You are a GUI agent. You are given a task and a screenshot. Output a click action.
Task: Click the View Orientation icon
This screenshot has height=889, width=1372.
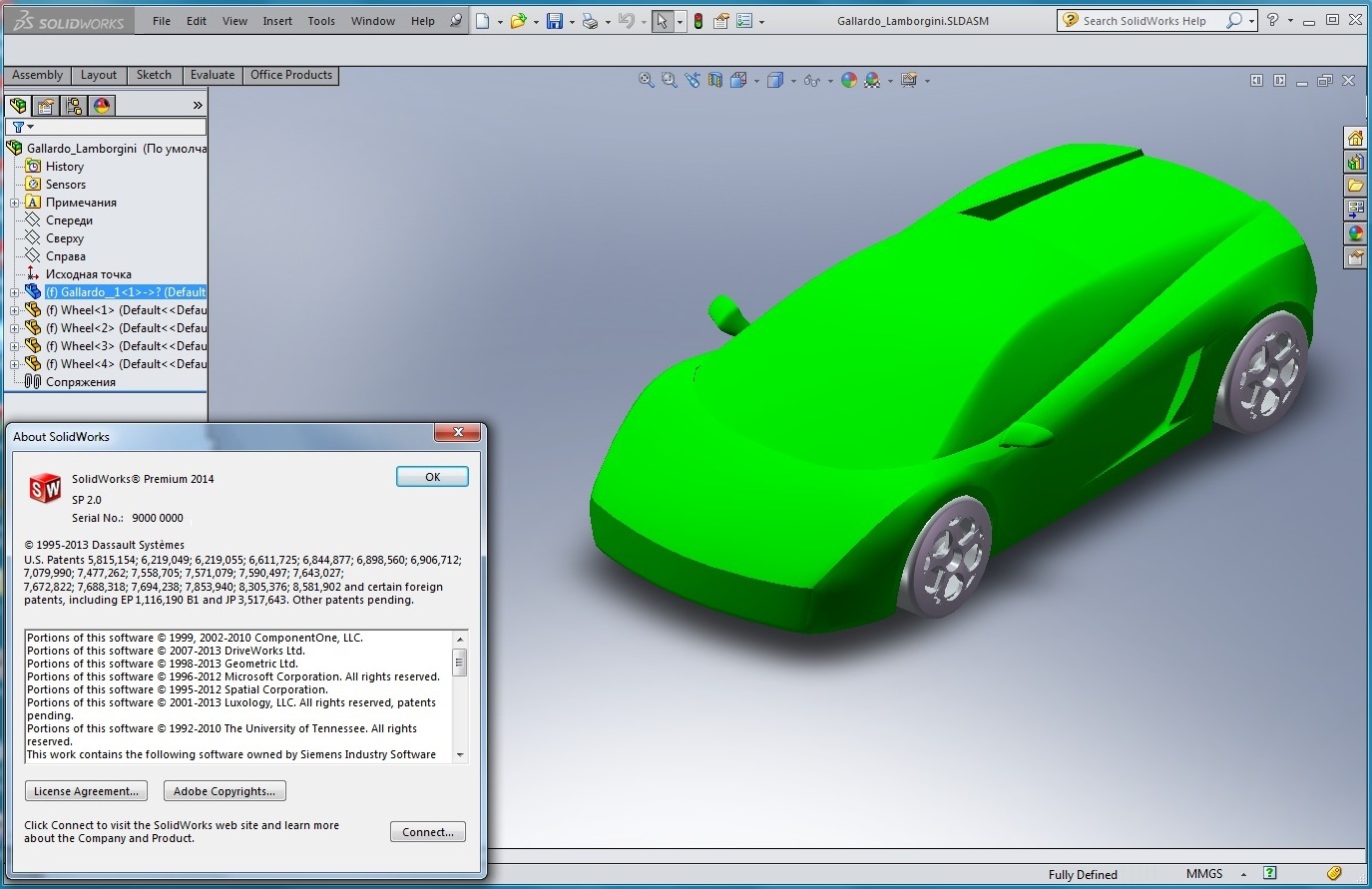(x=738, y=81)
